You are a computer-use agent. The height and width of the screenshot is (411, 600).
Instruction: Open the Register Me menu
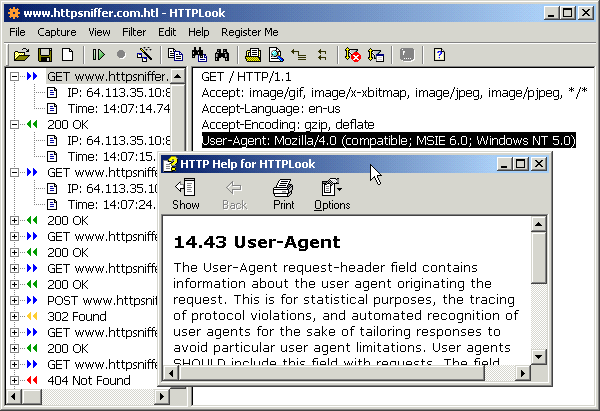click(250, 32)
